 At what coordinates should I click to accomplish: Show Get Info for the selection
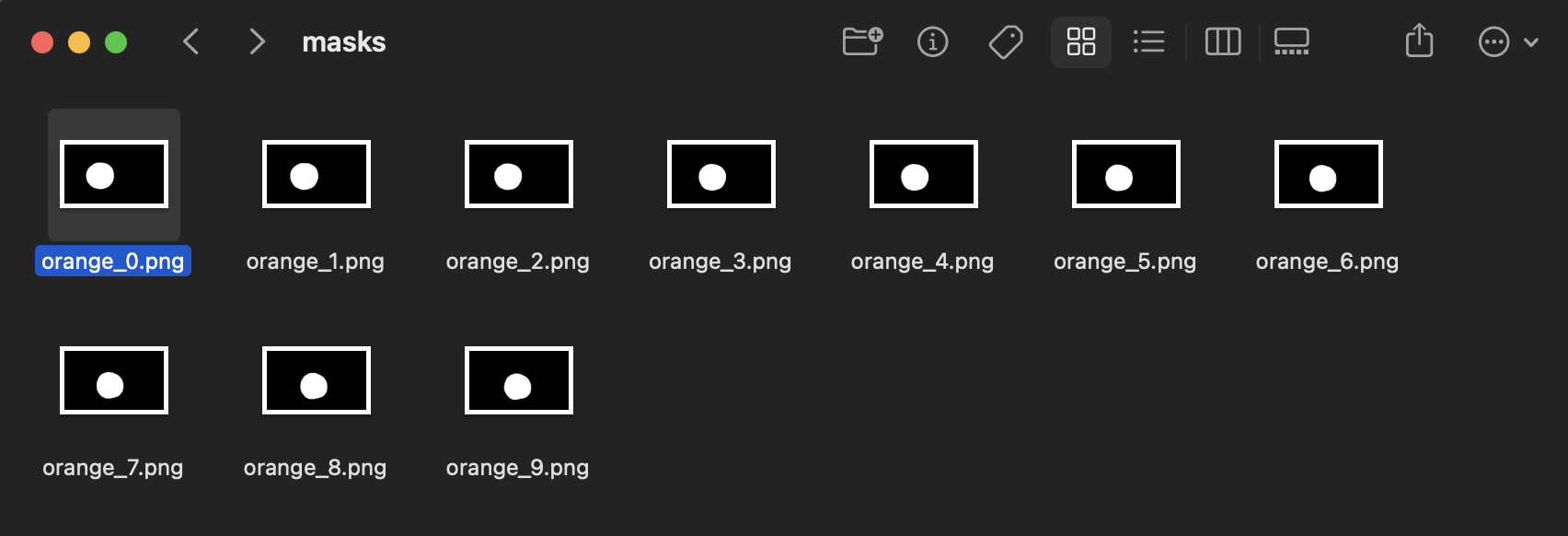[x=932, y=41]
